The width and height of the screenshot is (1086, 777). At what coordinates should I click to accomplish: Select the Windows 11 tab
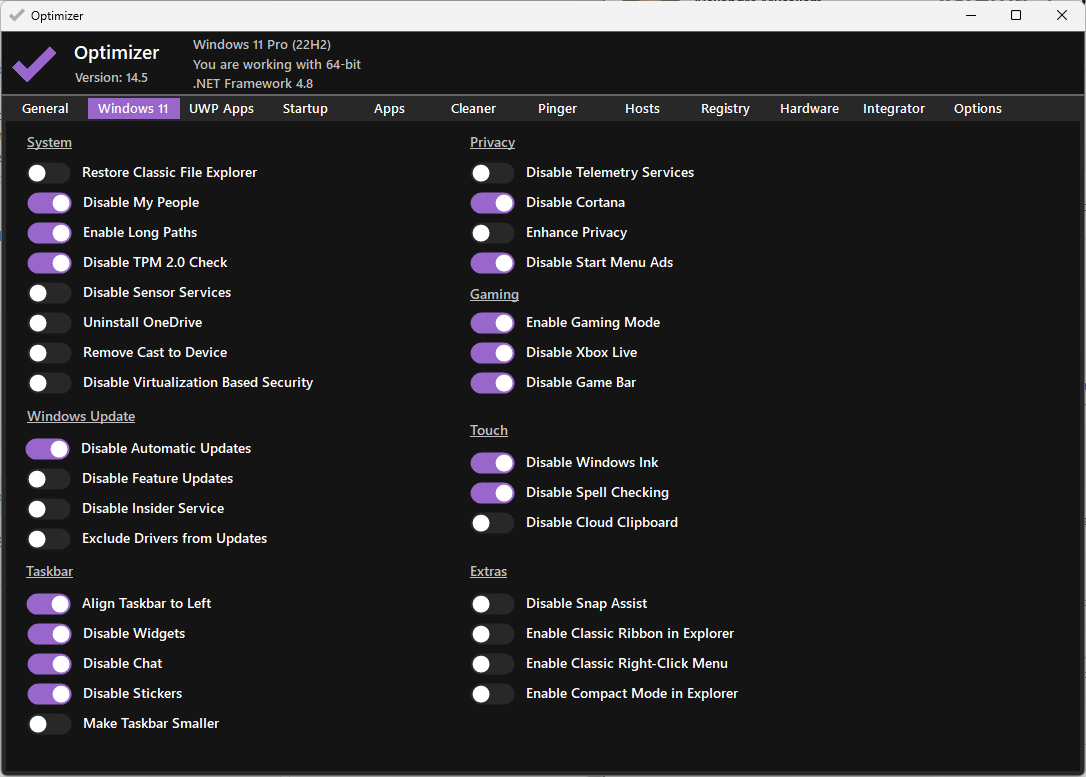click(133, 109)
